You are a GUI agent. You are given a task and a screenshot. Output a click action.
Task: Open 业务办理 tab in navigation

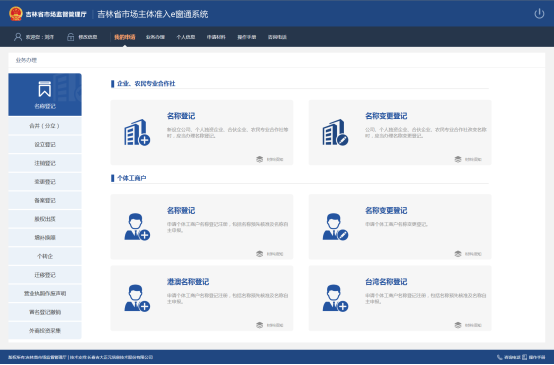tap(155, 37)
